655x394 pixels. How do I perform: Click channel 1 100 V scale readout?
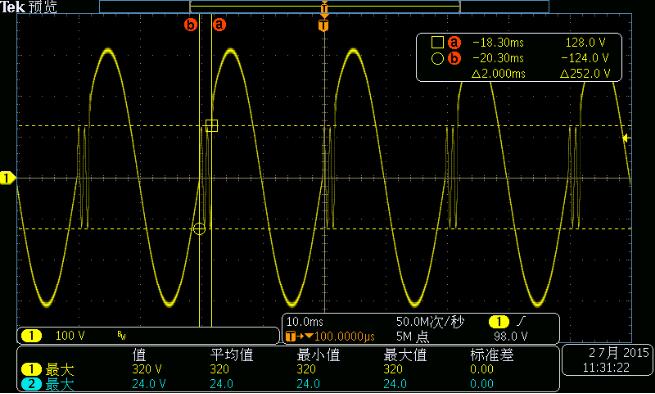point(70,336)
